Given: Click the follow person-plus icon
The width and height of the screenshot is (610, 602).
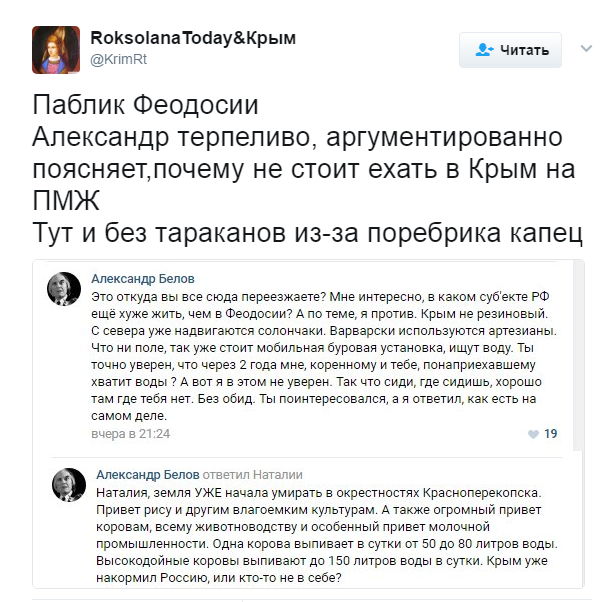Looking at the screenshot, I should coord(484,50).
